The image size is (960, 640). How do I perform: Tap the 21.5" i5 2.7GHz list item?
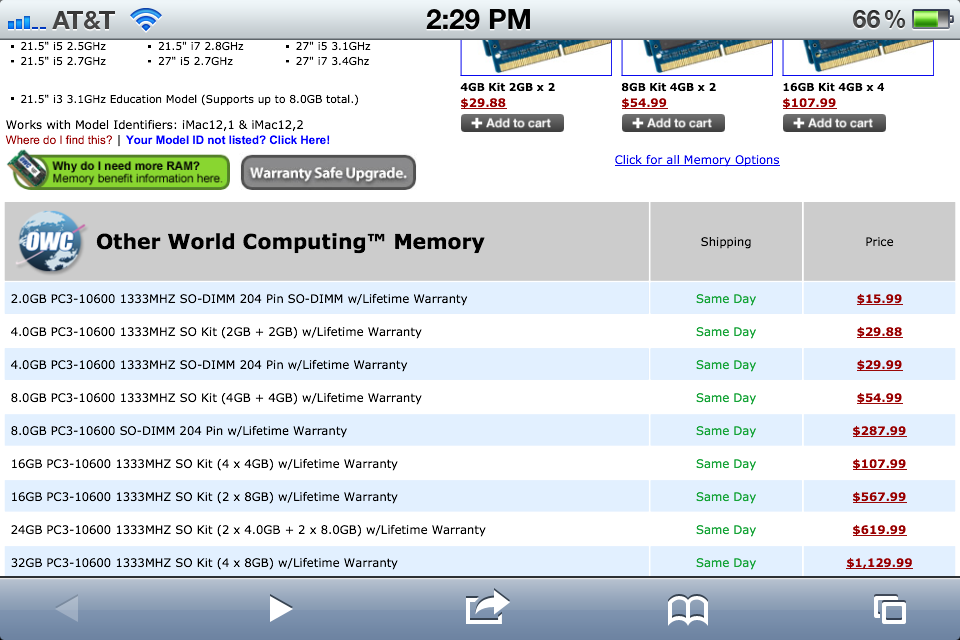pyautogui.click(x=63, y=61)
